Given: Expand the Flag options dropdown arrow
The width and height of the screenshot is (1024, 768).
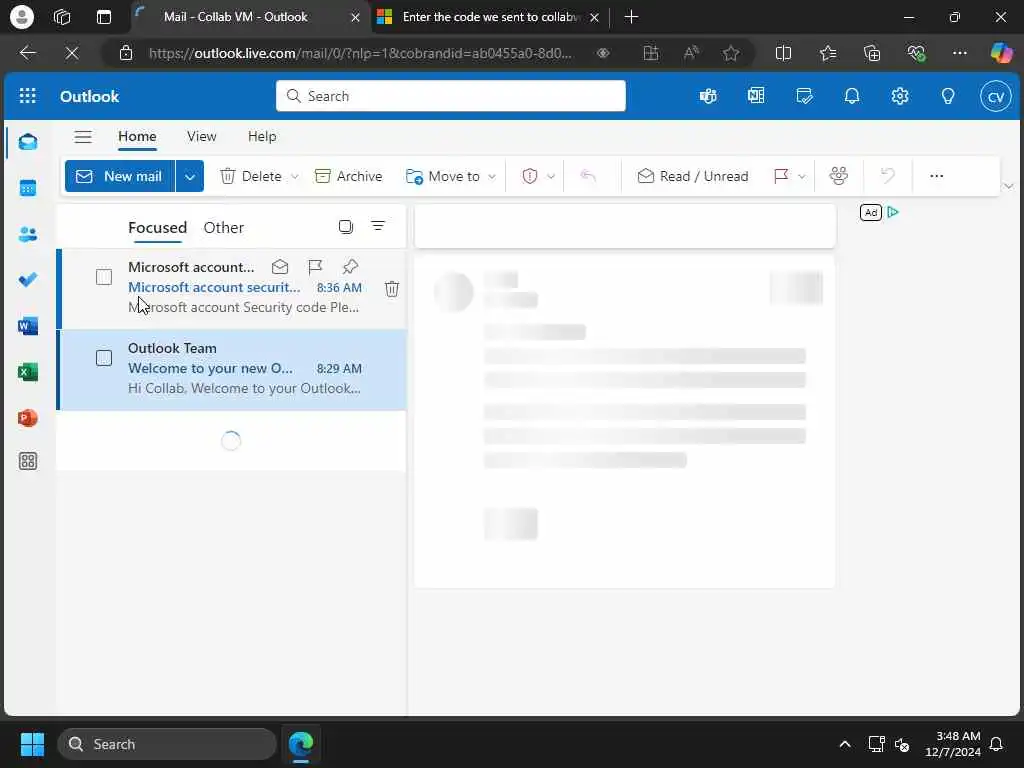Looking at the screenshot, I should pyautogui.click(x=801, y=176).
